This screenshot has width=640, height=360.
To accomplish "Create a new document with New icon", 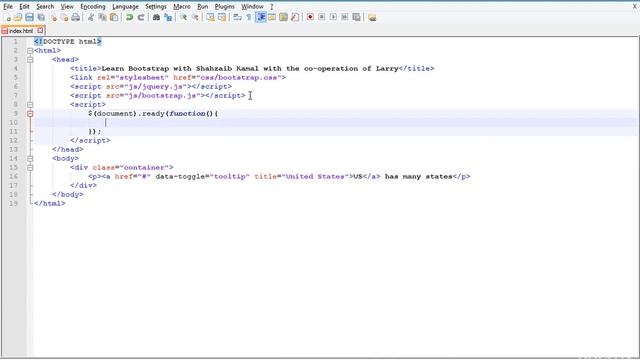I will coord(7,17).
